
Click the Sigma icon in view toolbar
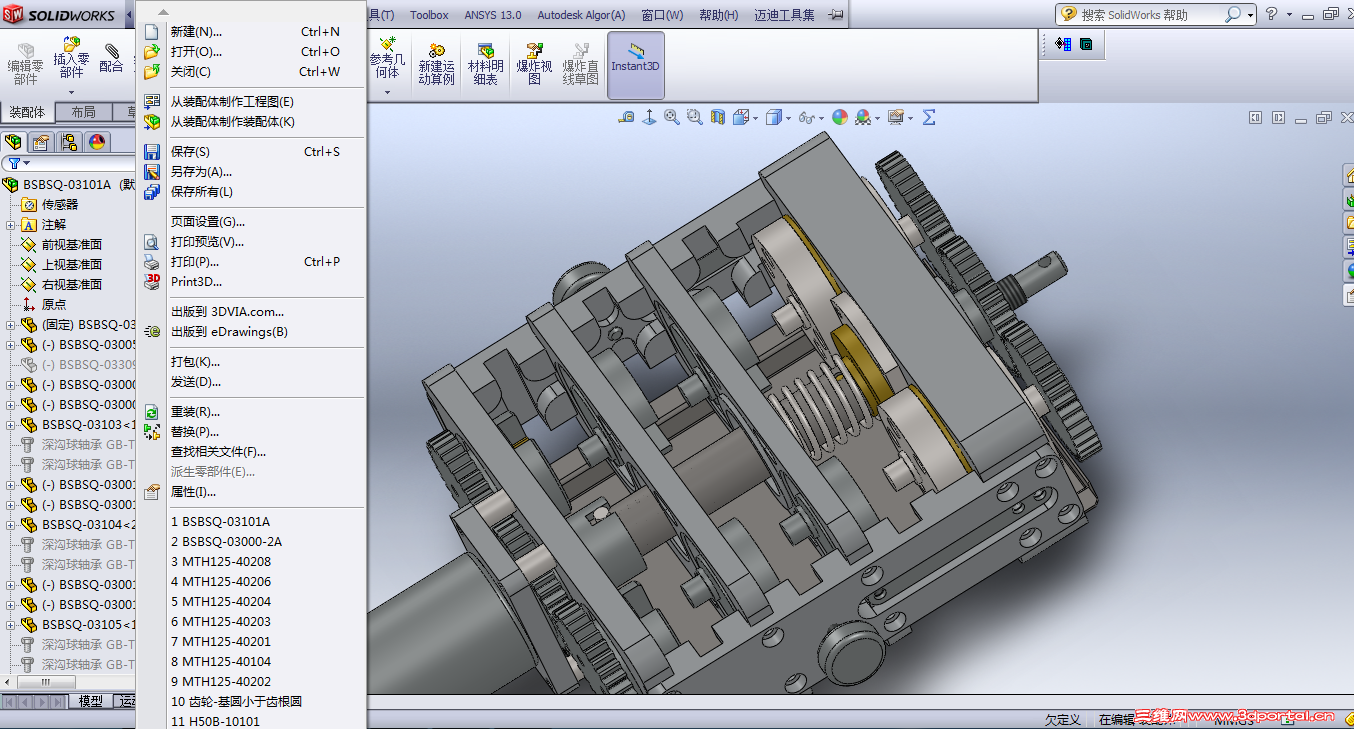[x=929, y=117]
